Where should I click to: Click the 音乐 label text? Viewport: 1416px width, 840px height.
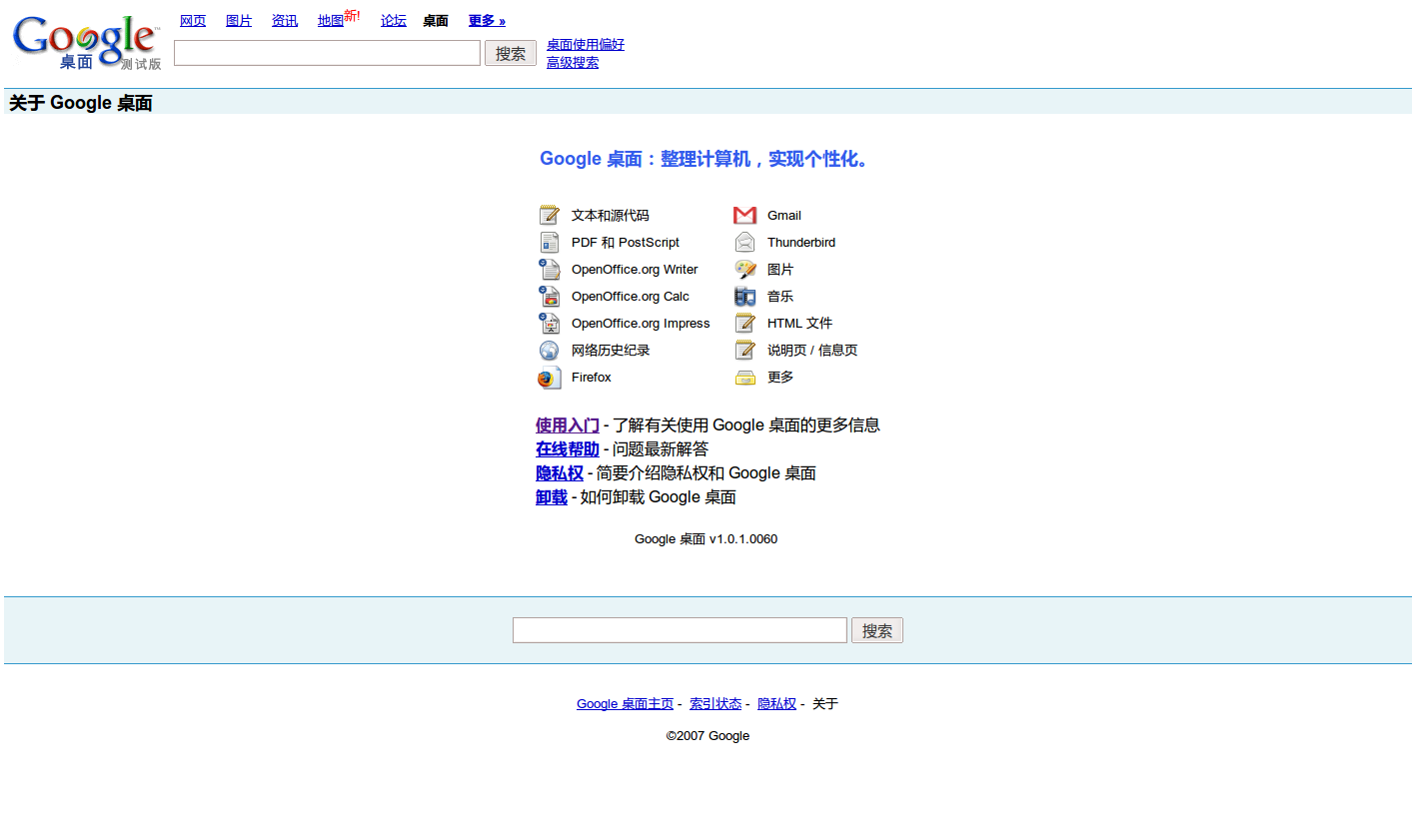click(x=780, y=297)
